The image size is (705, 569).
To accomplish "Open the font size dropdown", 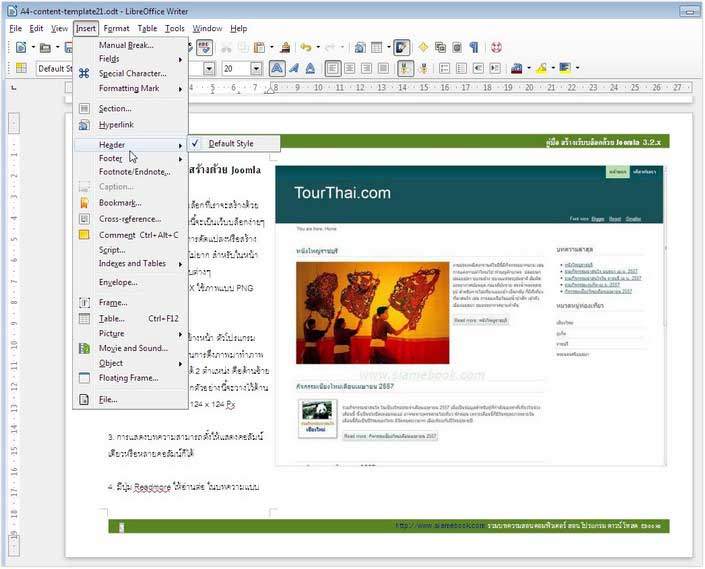I will click(x=256, y=68).
